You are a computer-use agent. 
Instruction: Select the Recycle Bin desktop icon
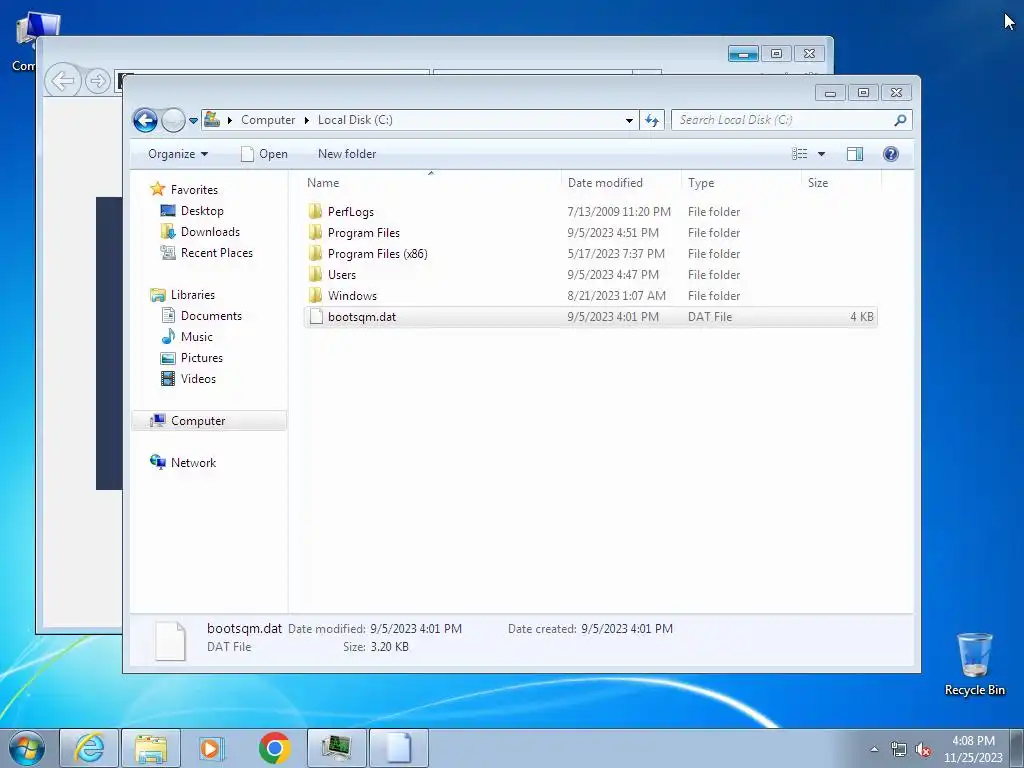974,664
